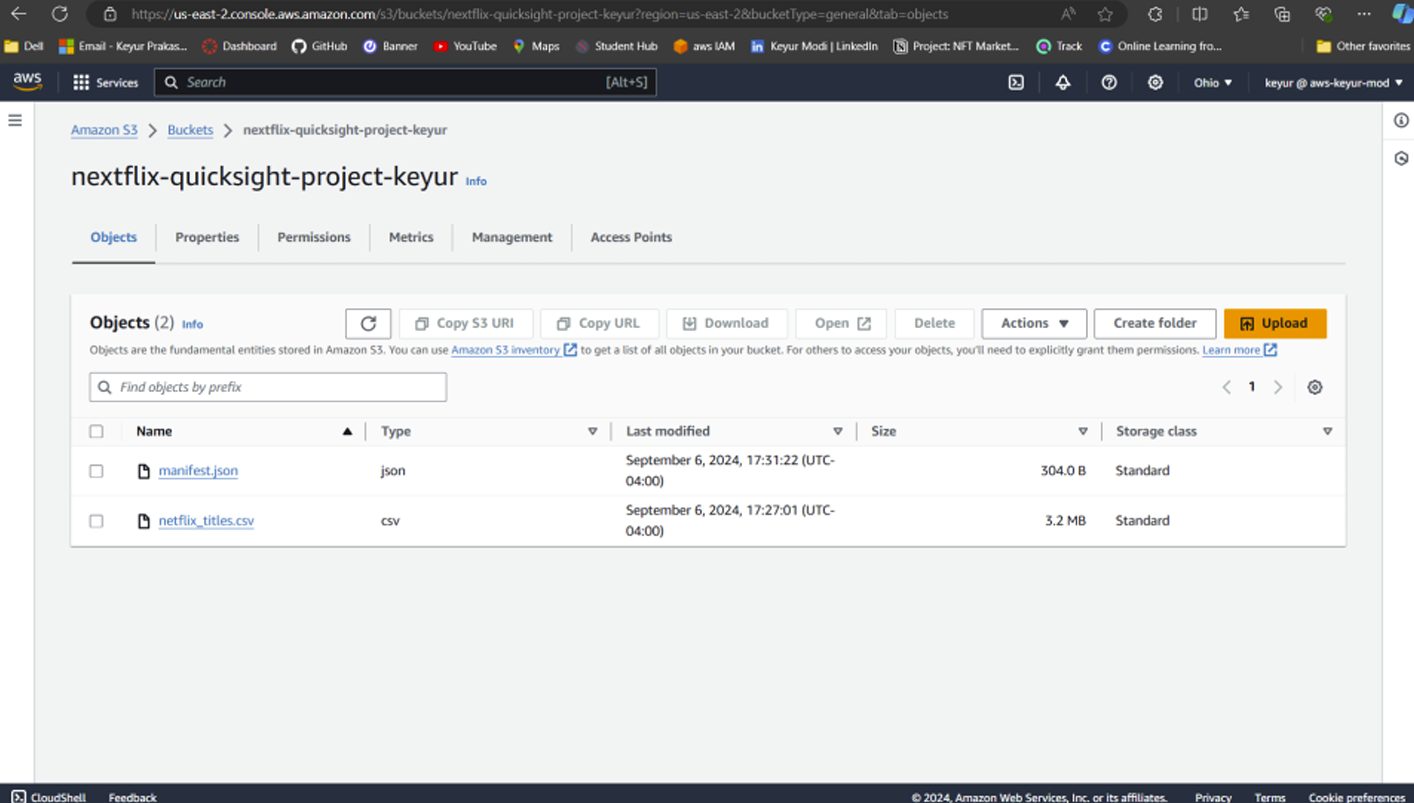1414x803 pixels.
Task: Open the CloudShell icon in top navigation
Action: click(1016, 83)
